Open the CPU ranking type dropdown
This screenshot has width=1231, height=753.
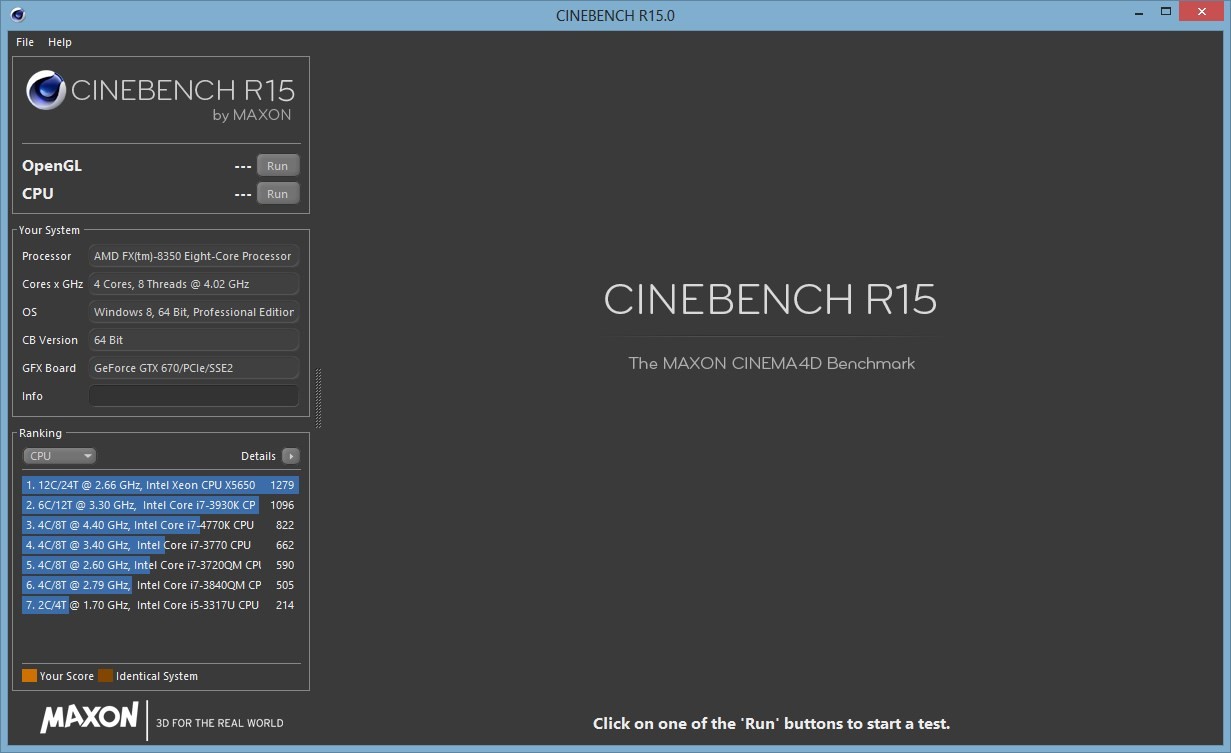coord(59,456)
